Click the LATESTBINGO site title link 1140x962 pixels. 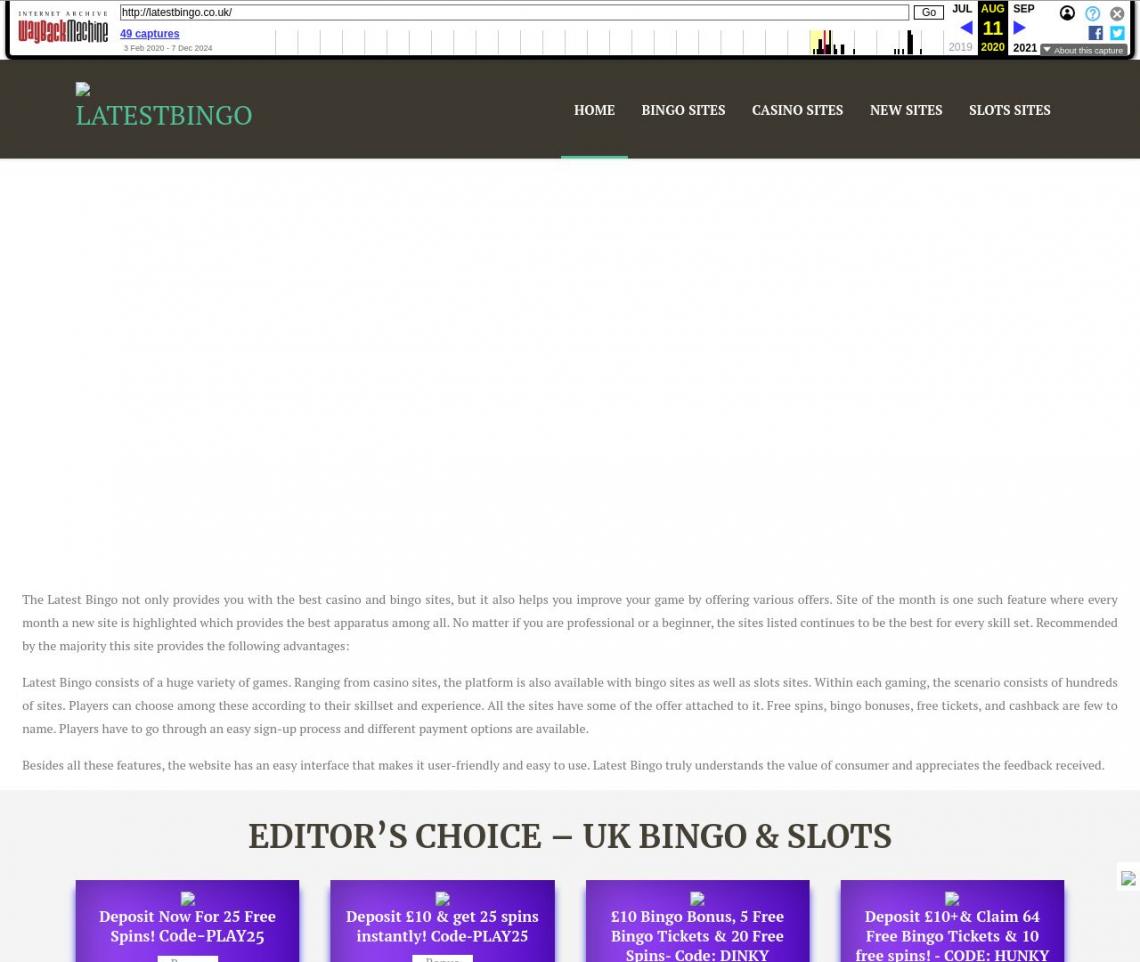[164, 116]
